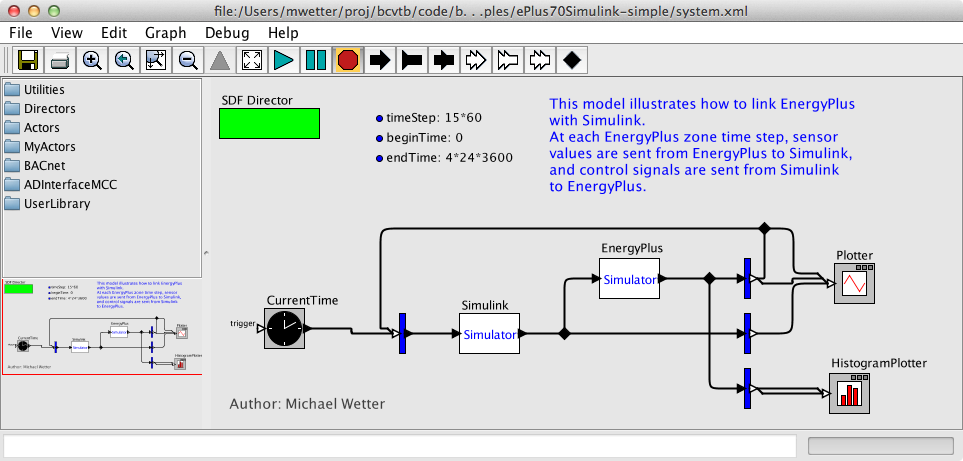This screenshot has width=963, height=461.
Task: Click the blue bar after the EnergyPlus actor
Action: pyautogui.click(x=747, y=279)
